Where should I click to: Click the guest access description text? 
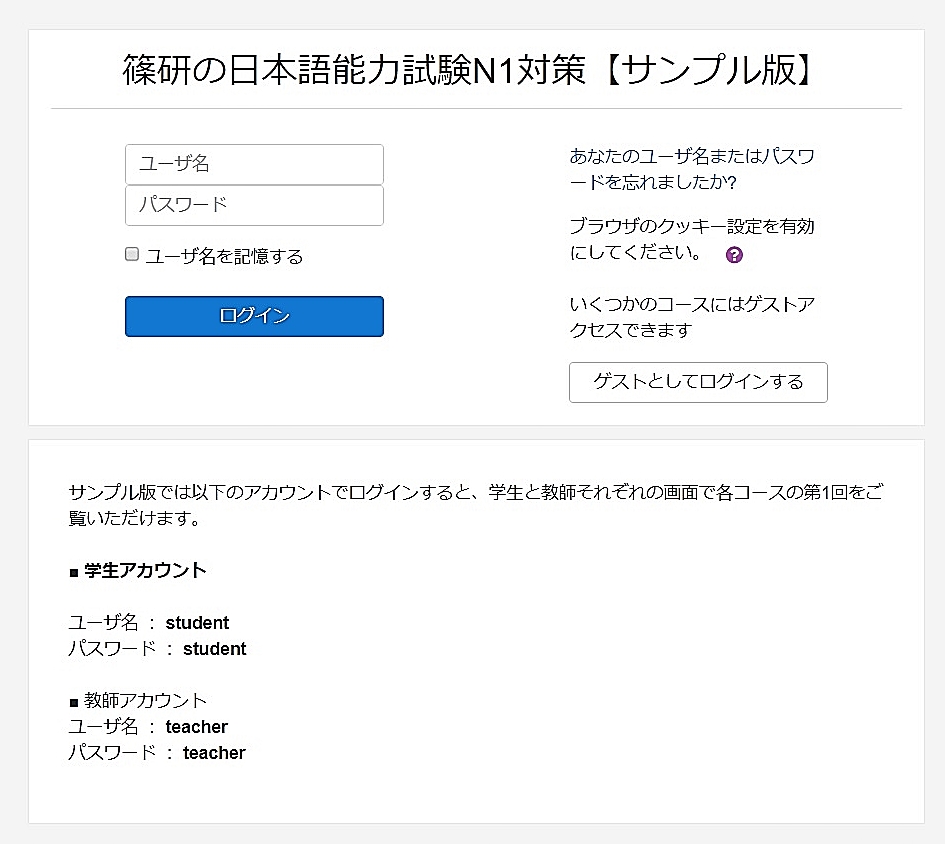point(692,317)
